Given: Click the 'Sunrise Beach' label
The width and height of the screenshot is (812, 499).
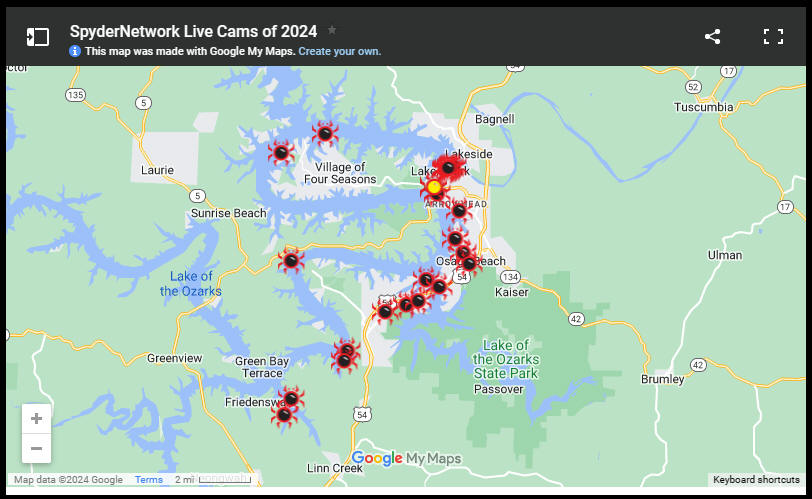Looking at the screenshot, I should (228, 213).
